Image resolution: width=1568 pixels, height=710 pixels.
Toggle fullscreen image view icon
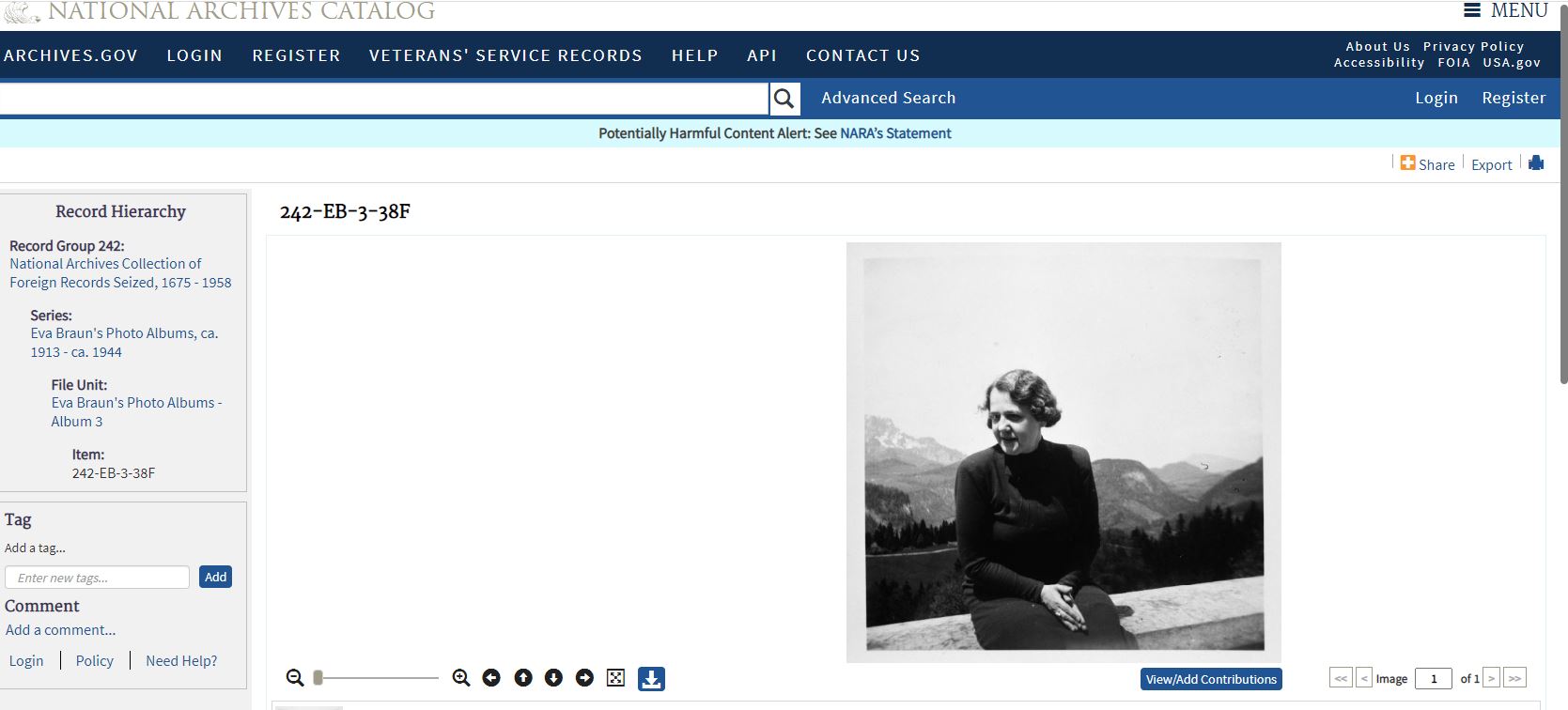click(615, 678)
